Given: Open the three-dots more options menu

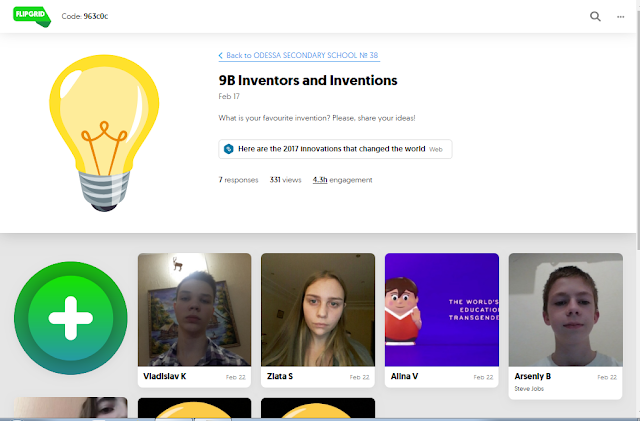Looking at the screenshot, I should 620,17.
